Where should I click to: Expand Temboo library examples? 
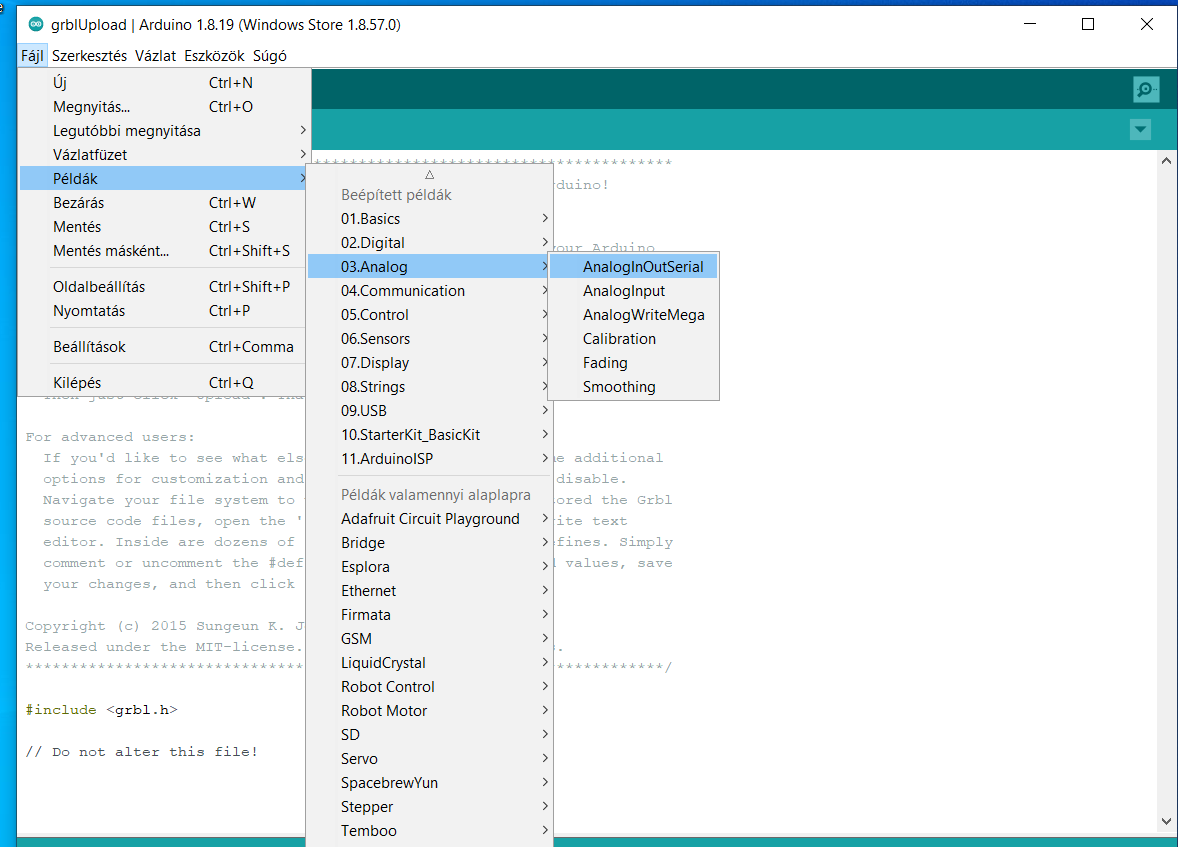point(429,832)
